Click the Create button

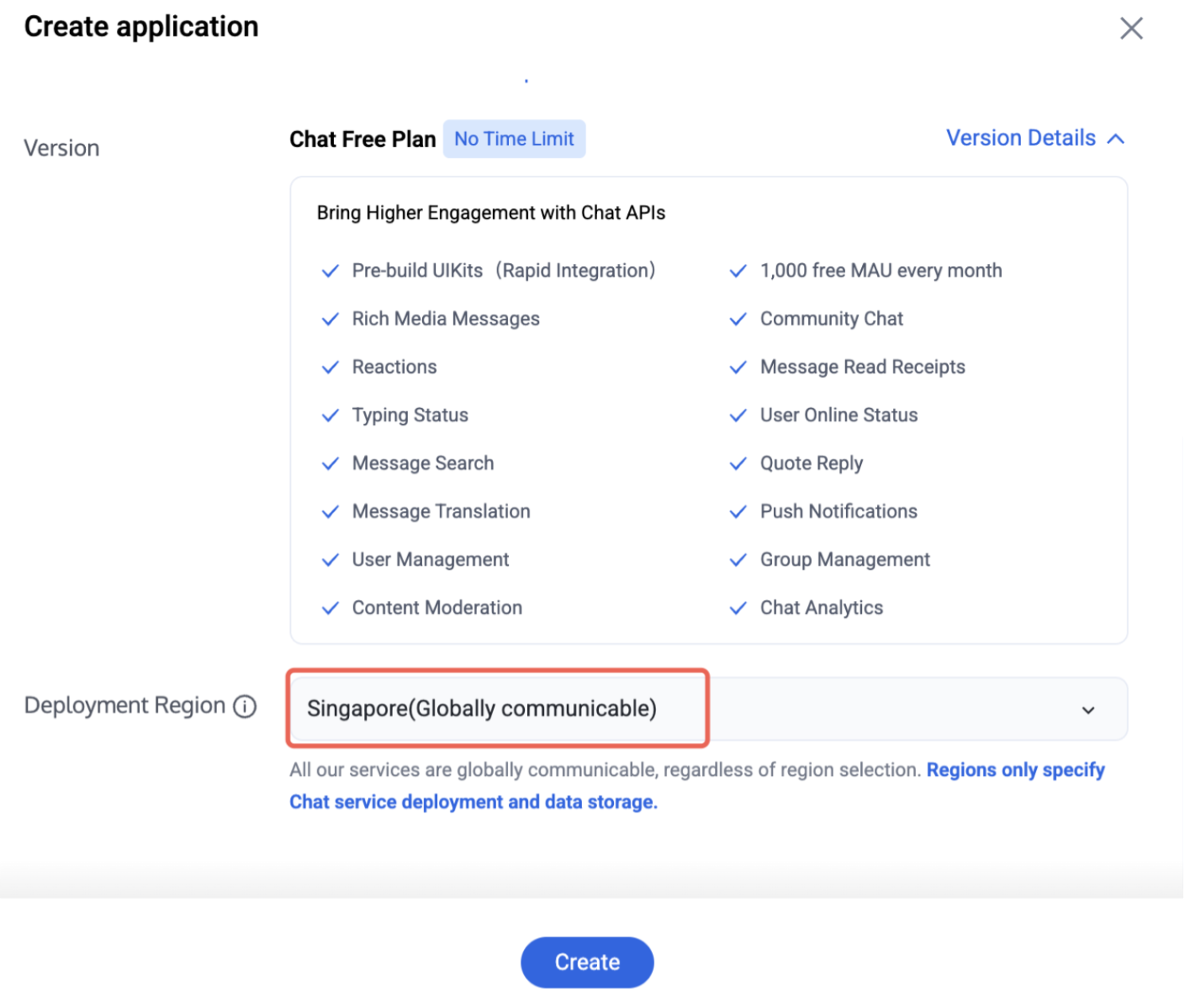pyautogui.click(x=587, y=962)
